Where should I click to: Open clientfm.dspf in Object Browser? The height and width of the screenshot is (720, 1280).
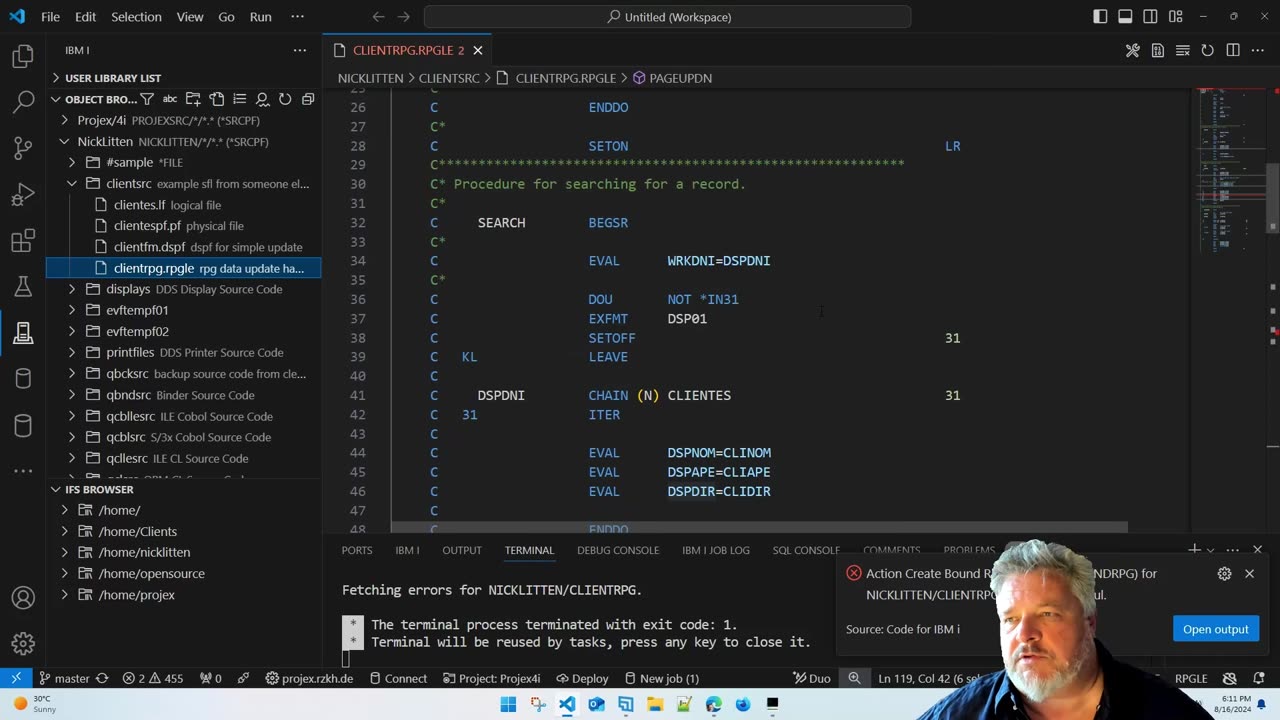coord(208,247)
